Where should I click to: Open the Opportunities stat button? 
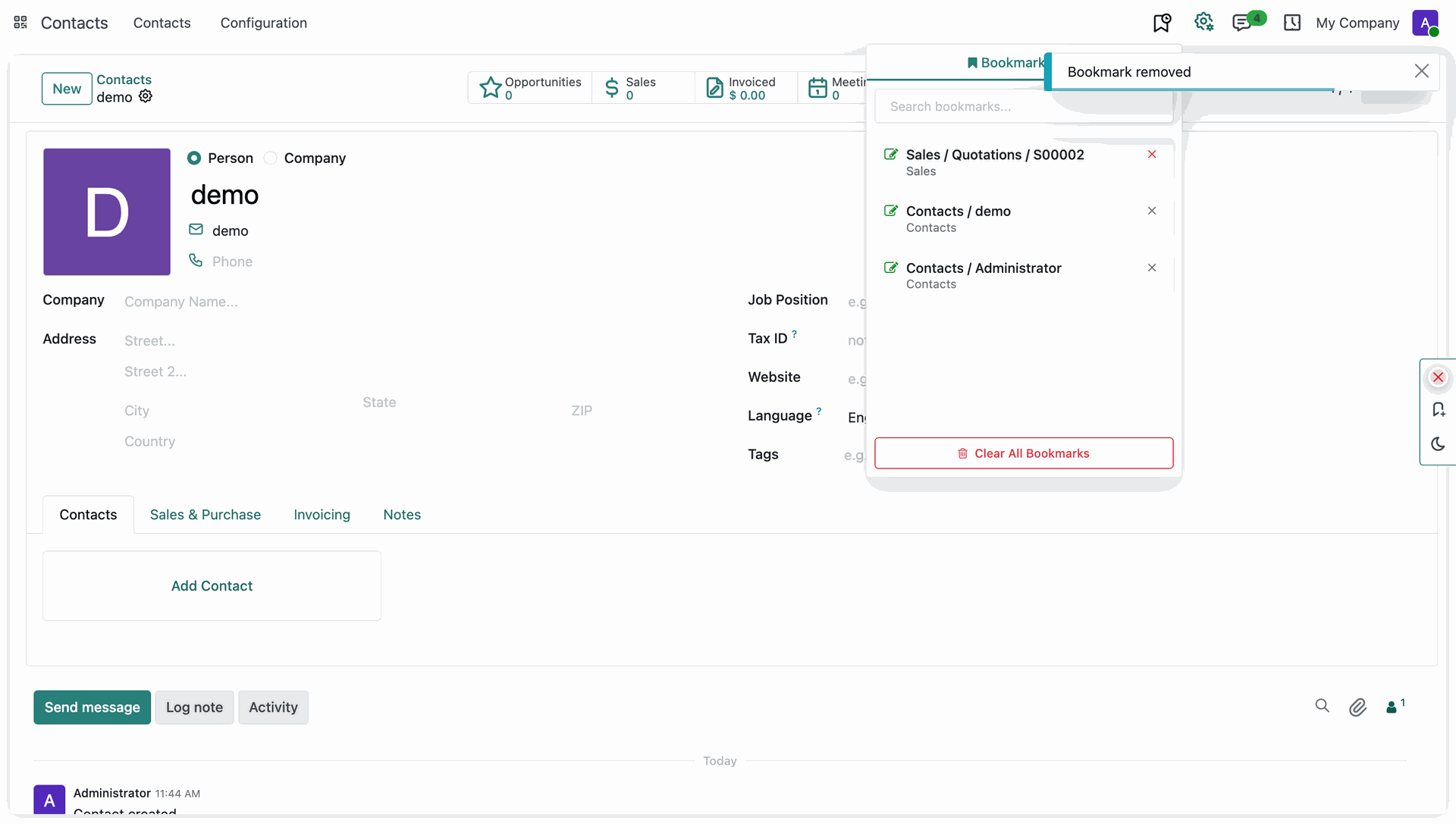530,88
